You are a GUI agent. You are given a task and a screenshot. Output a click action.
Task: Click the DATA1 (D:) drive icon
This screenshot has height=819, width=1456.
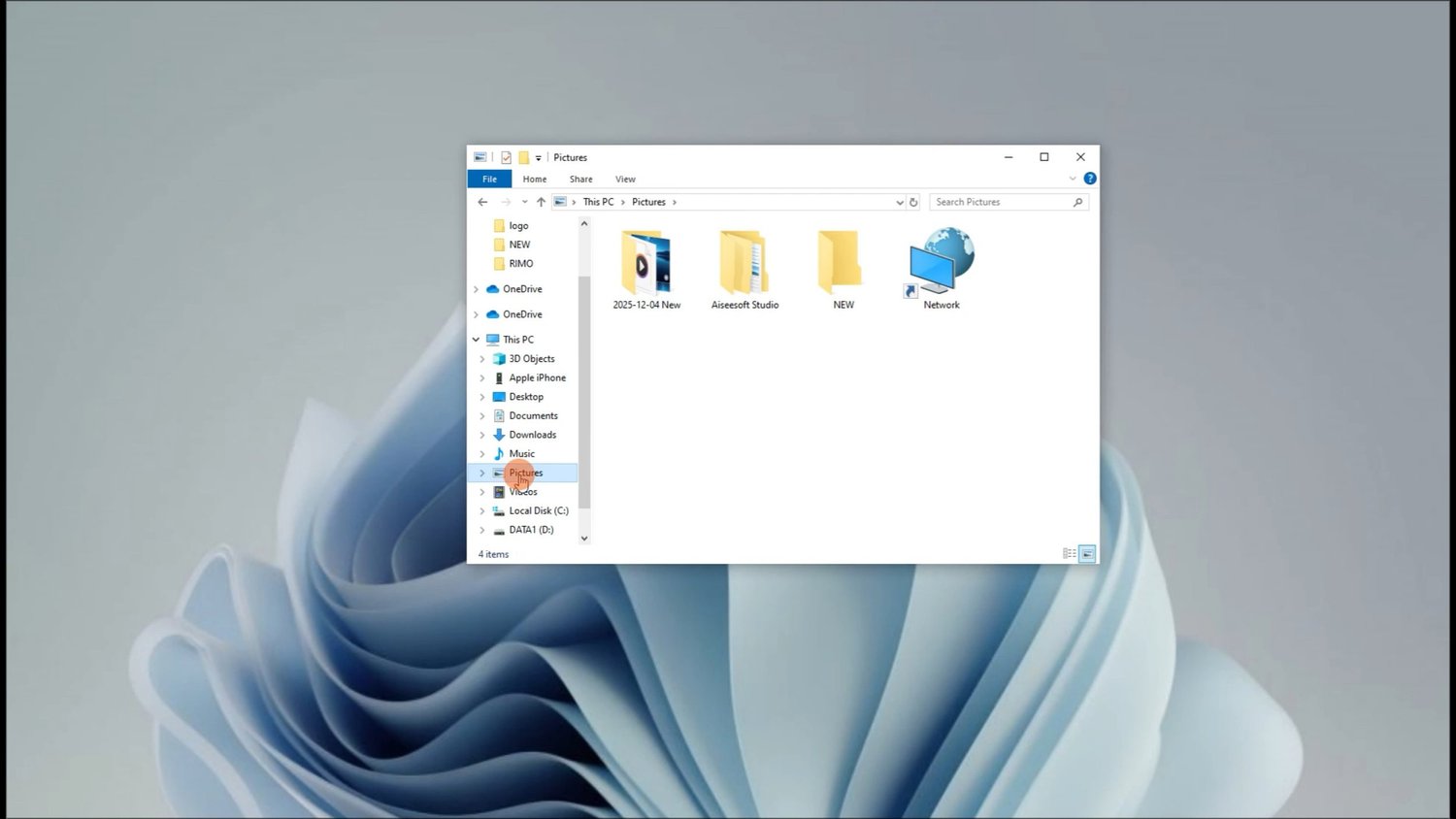pyautogui.click(x=499, y=530)
